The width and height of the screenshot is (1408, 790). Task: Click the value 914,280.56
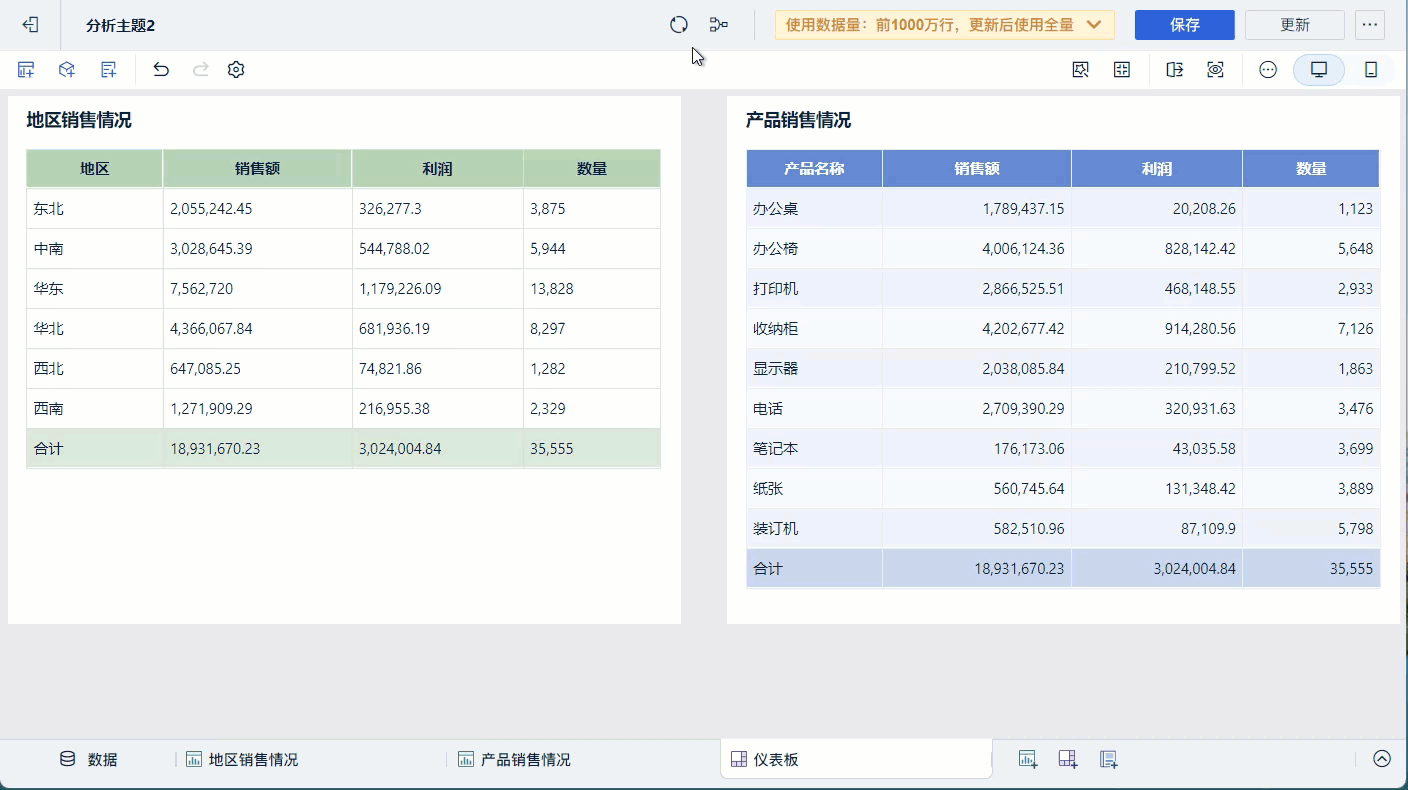pos(1200,329)
